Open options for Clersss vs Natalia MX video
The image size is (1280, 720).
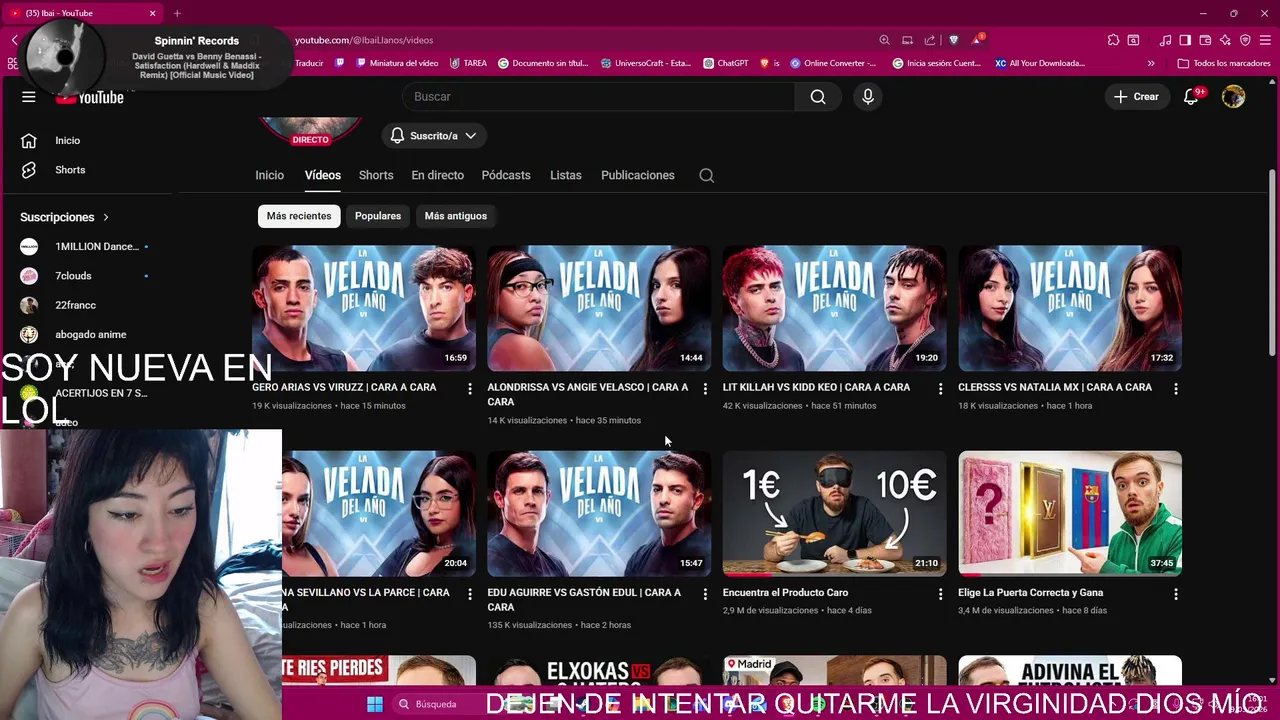click(x=1176, y=388)
